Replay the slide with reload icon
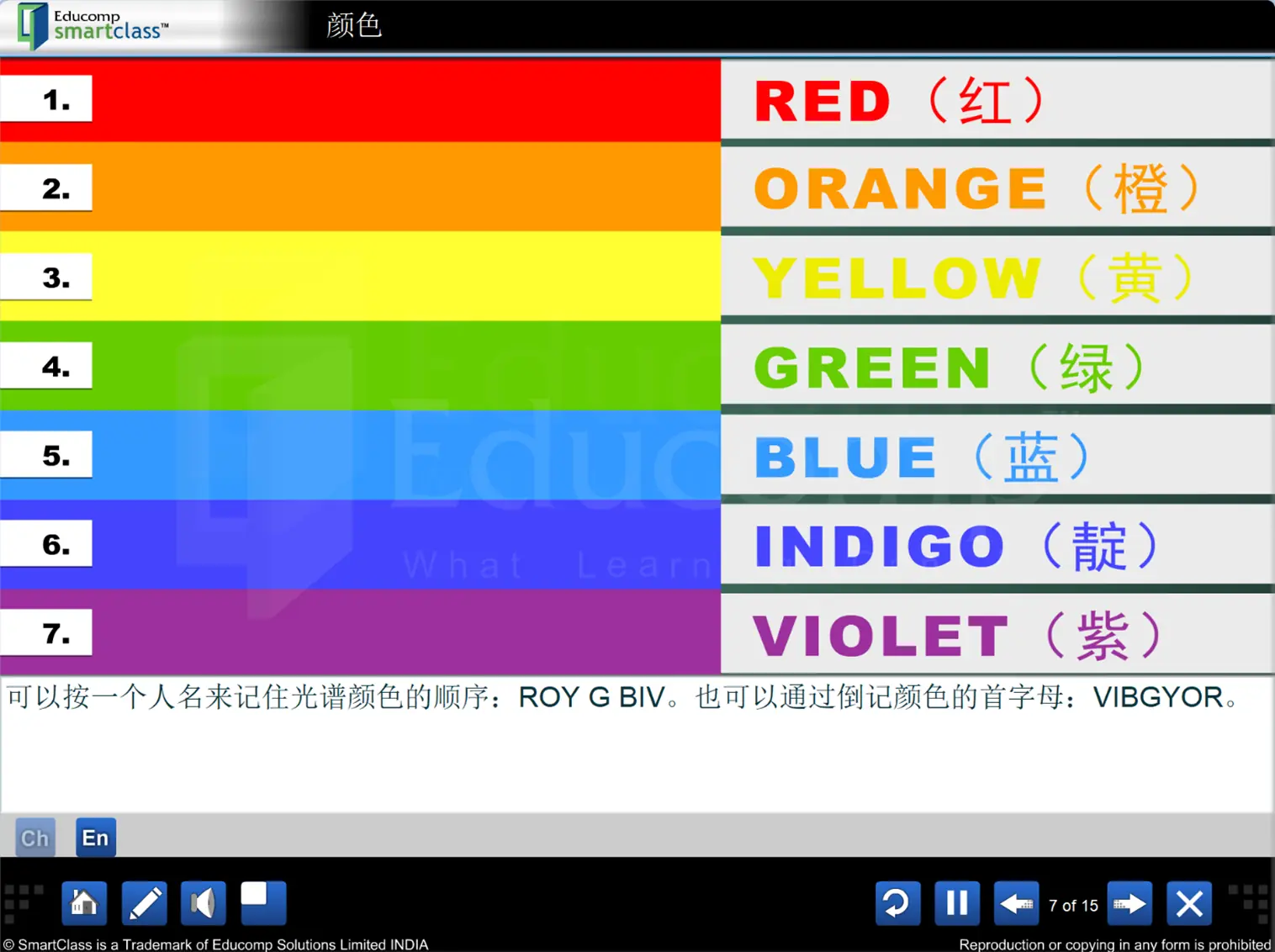Image resolution: width=1275 pixels, height=952 pixels. tap(897, 903)
